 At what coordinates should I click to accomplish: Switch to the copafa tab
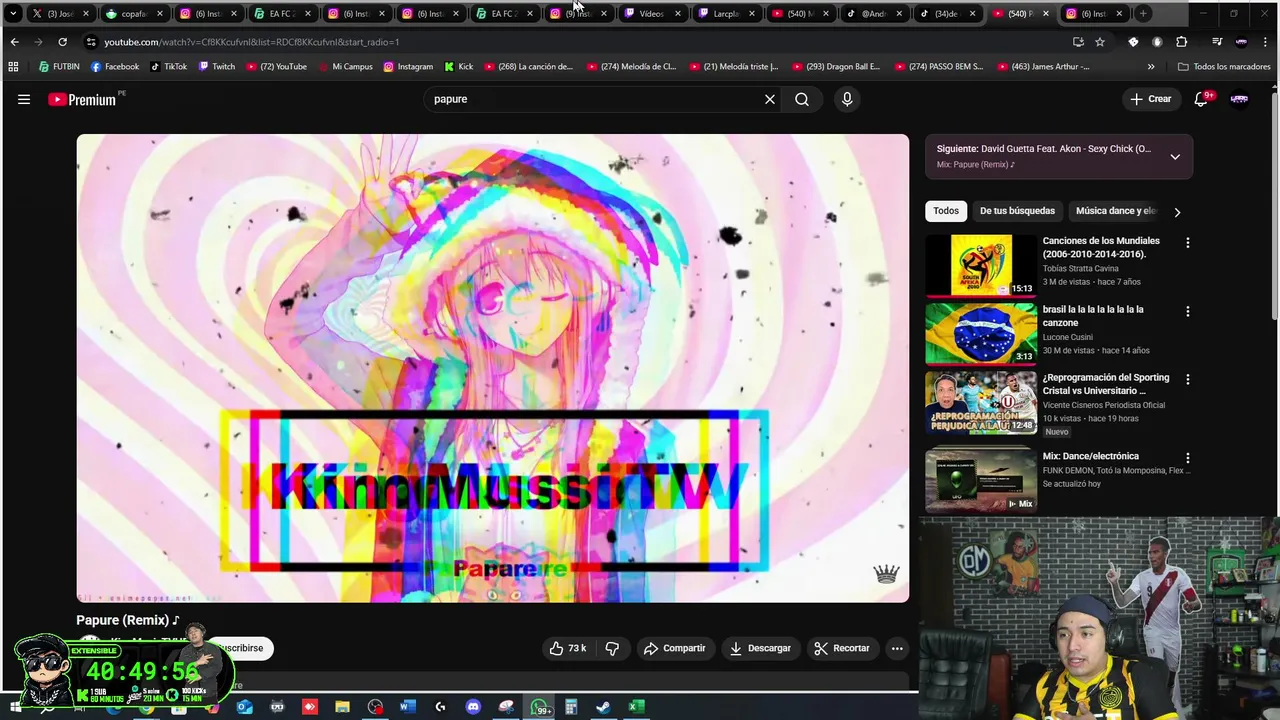pyautogui.click(x=134, y=14)
